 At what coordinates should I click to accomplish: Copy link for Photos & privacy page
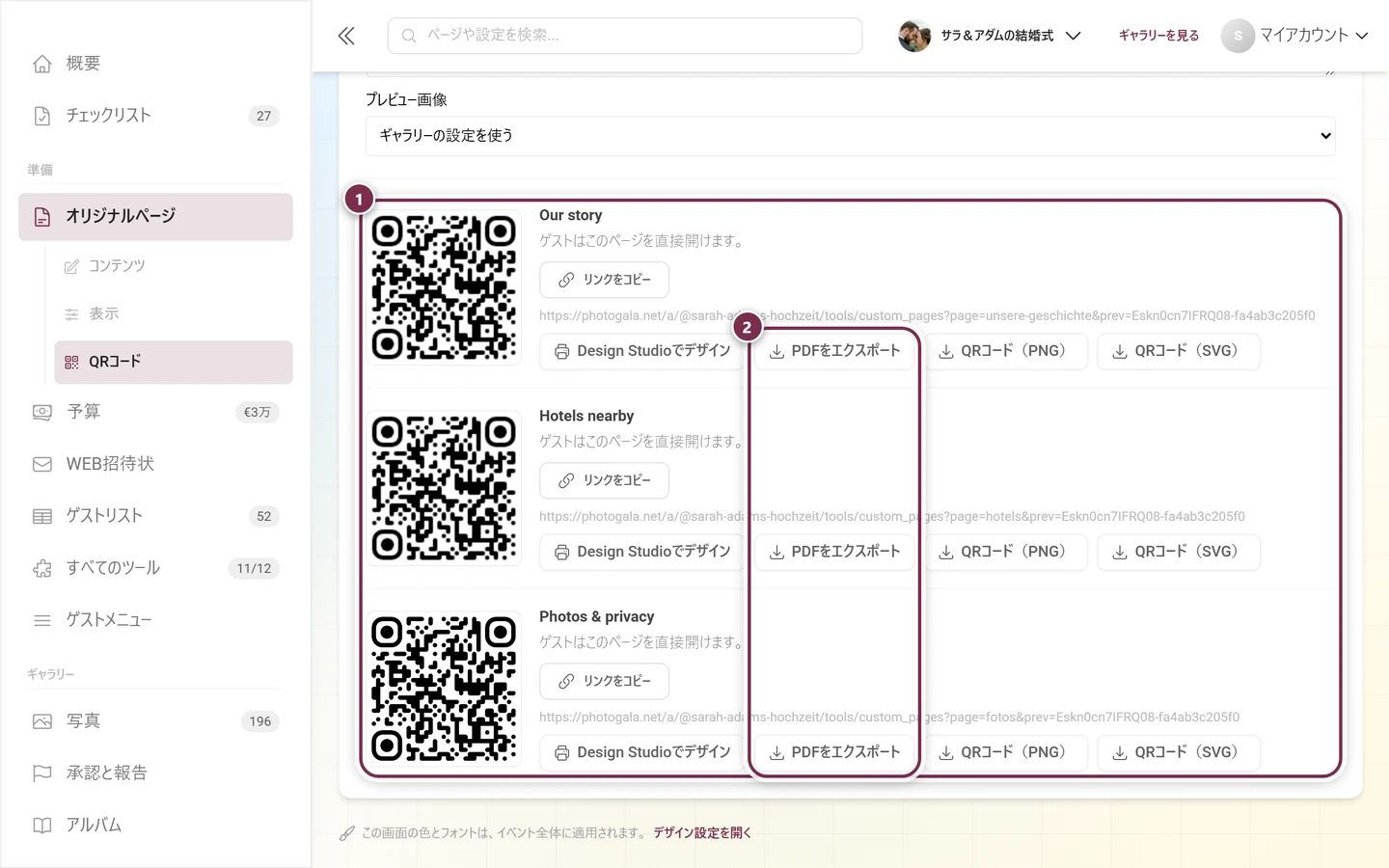click(604, 681)
